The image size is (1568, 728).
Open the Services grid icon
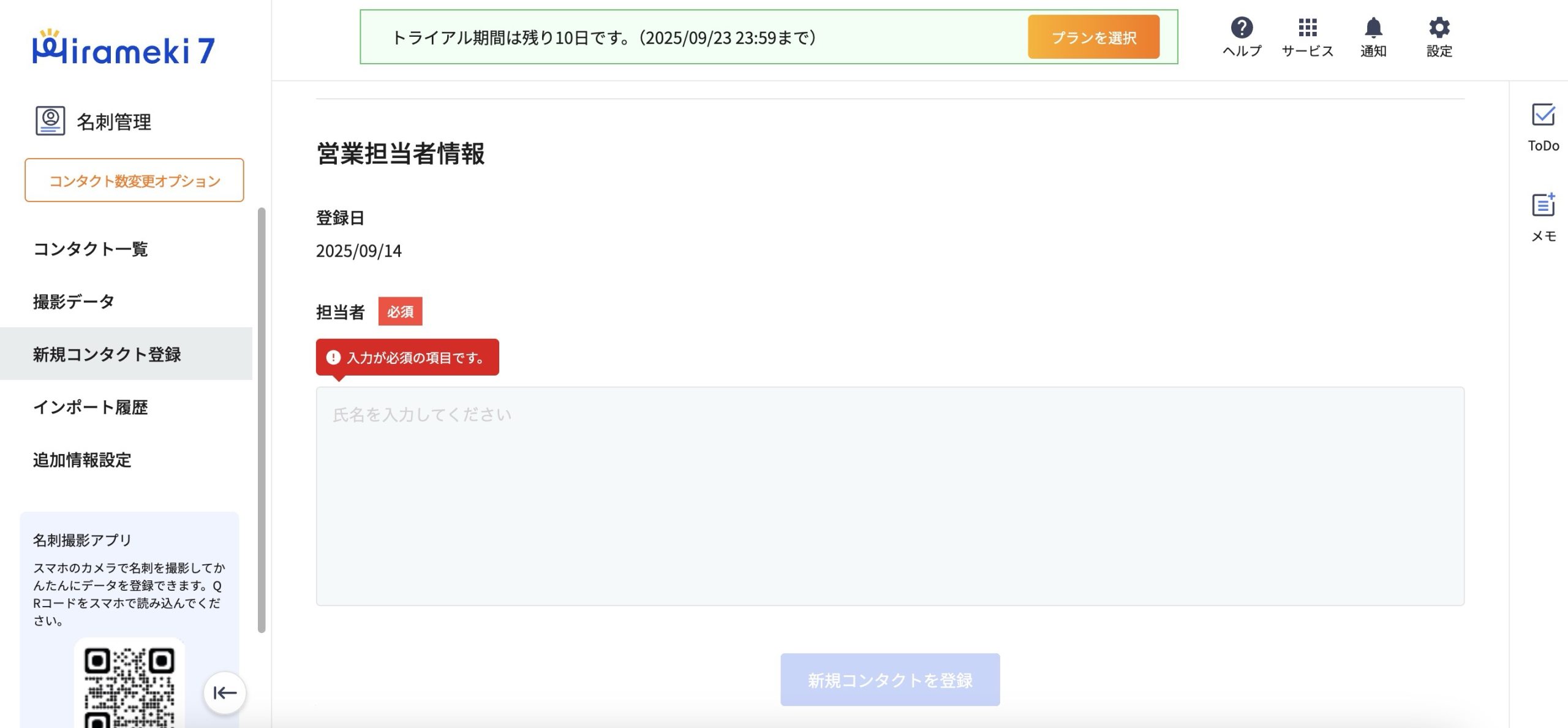pyautogui.click(x=1307, y=28)
